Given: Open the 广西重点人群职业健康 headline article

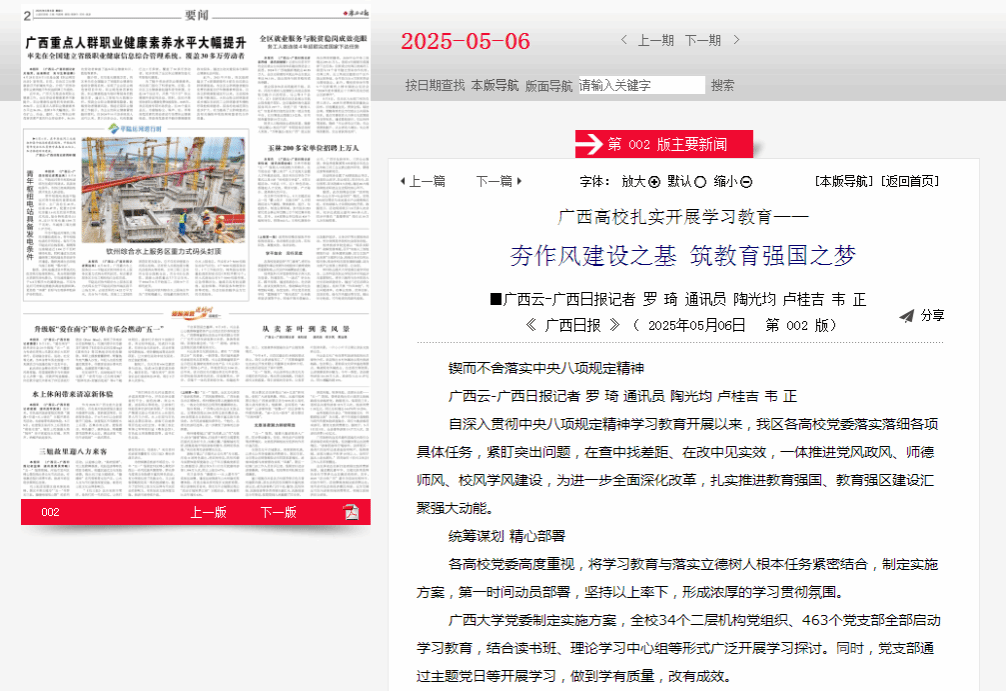Looking at the screenshot, I should 135,43.
